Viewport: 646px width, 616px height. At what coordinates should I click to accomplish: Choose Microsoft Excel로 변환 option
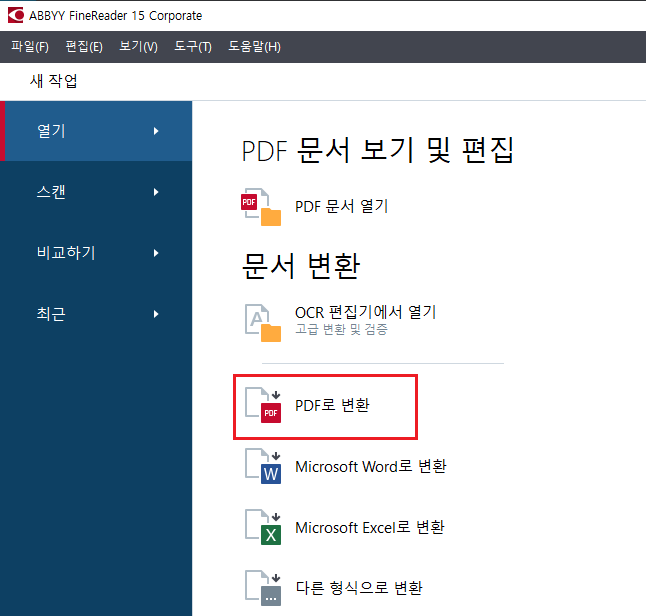click(345, 527)
